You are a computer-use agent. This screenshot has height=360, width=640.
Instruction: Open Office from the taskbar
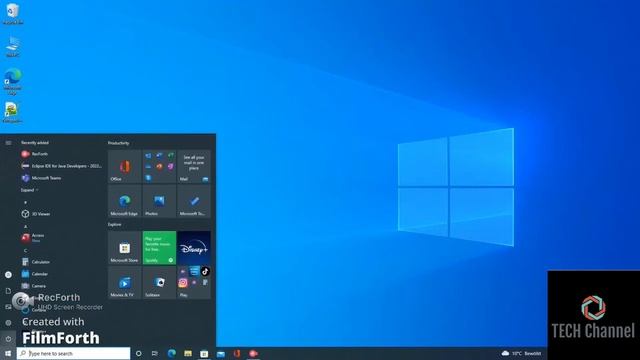pyautogui.click(x=237, y=353)
